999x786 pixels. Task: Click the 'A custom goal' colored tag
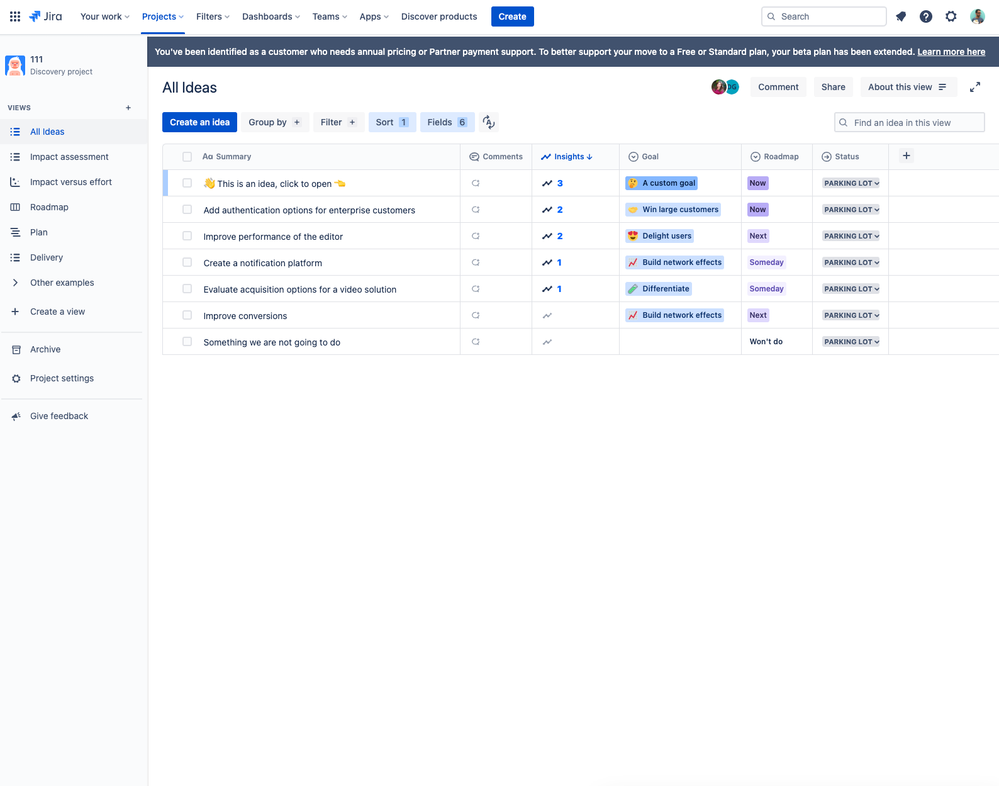[x=661, y=183]
